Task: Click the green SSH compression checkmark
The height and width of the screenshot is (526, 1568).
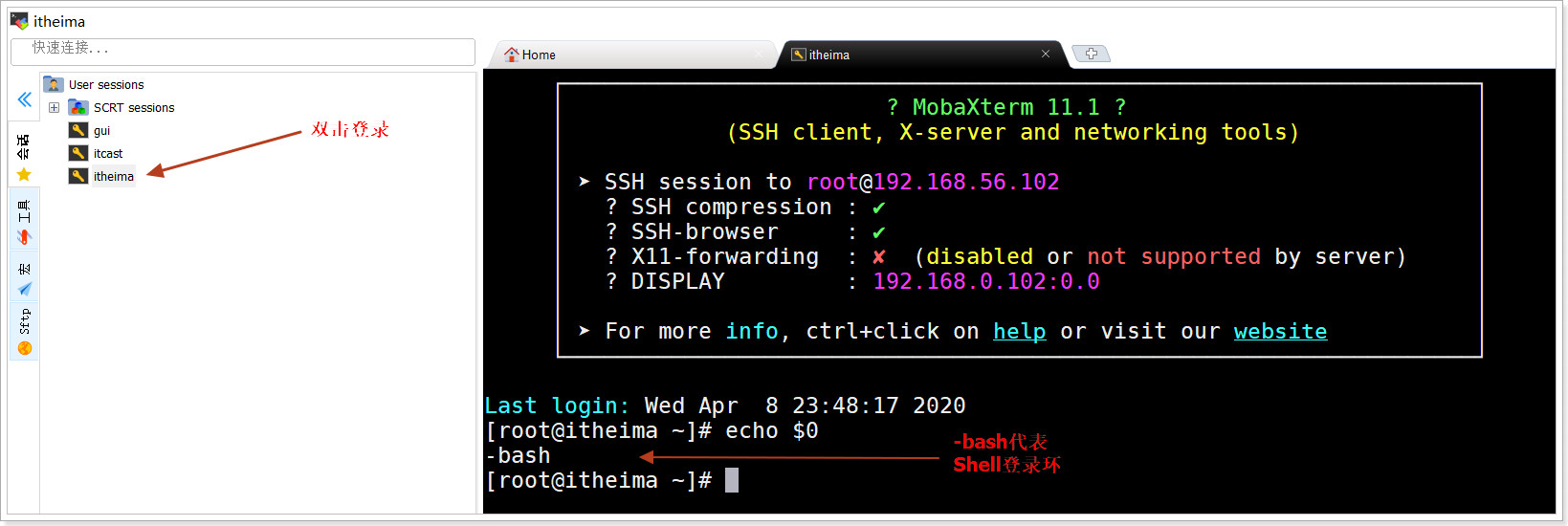Action: (878, 208)
